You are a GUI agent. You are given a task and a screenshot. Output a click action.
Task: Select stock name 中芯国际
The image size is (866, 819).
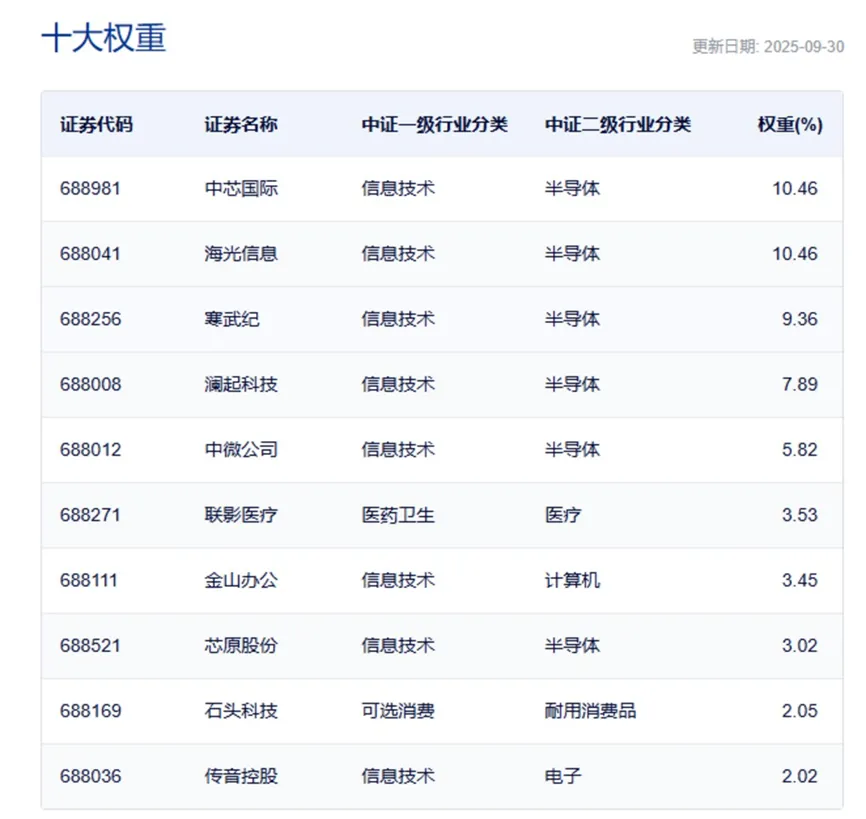pyautogui.click(x=241, y=188)
